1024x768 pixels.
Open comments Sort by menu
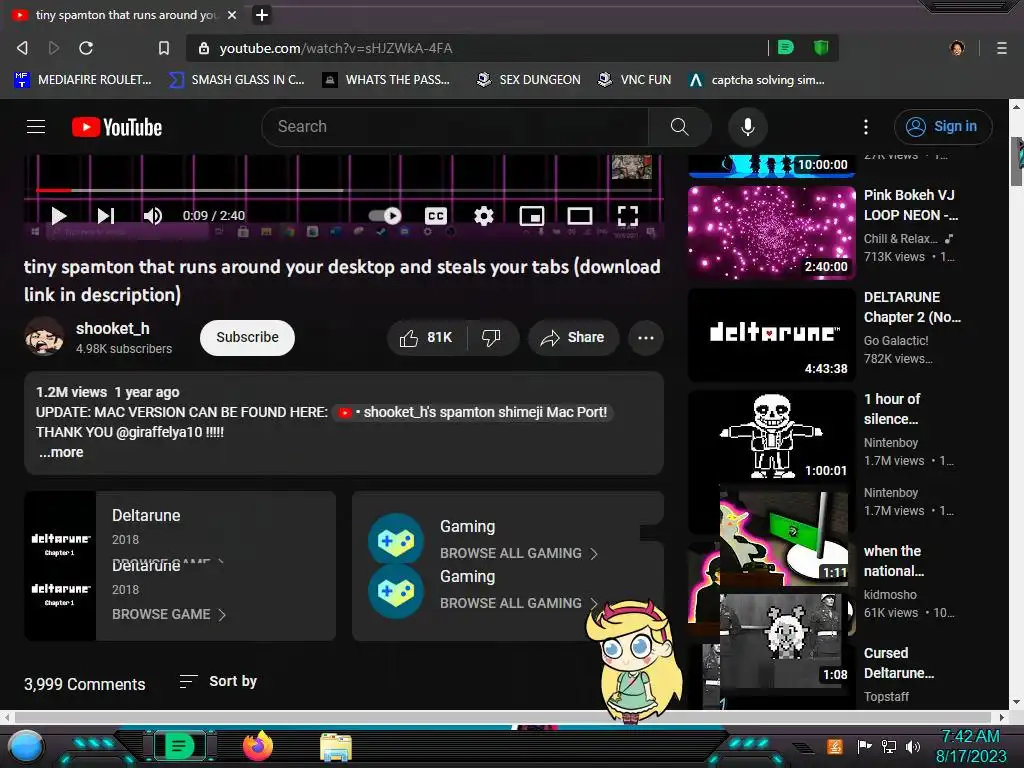coord(218,681)
